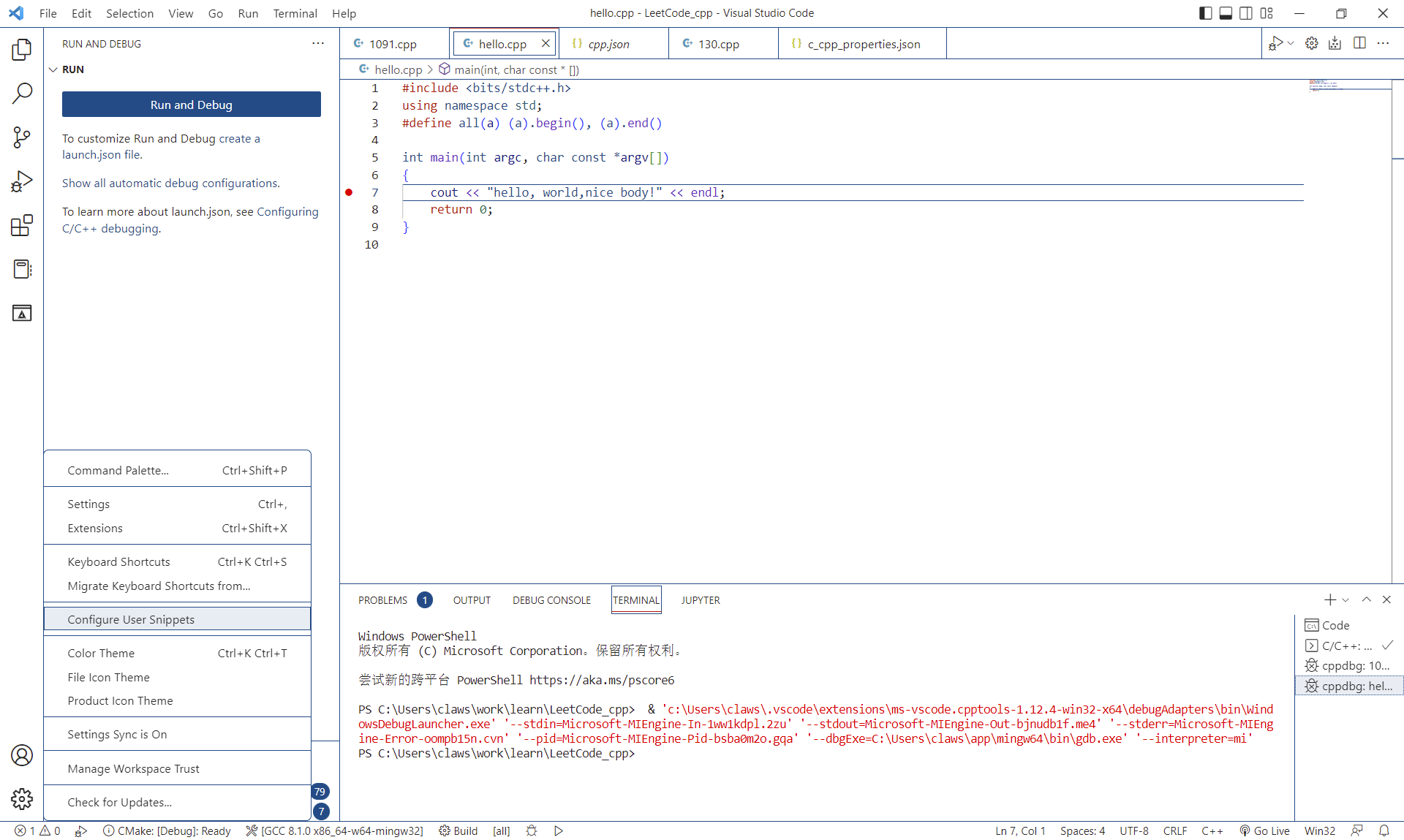
Task: Open the DEBUG CONSOLE panel tab
Action: tap(551, 600)
